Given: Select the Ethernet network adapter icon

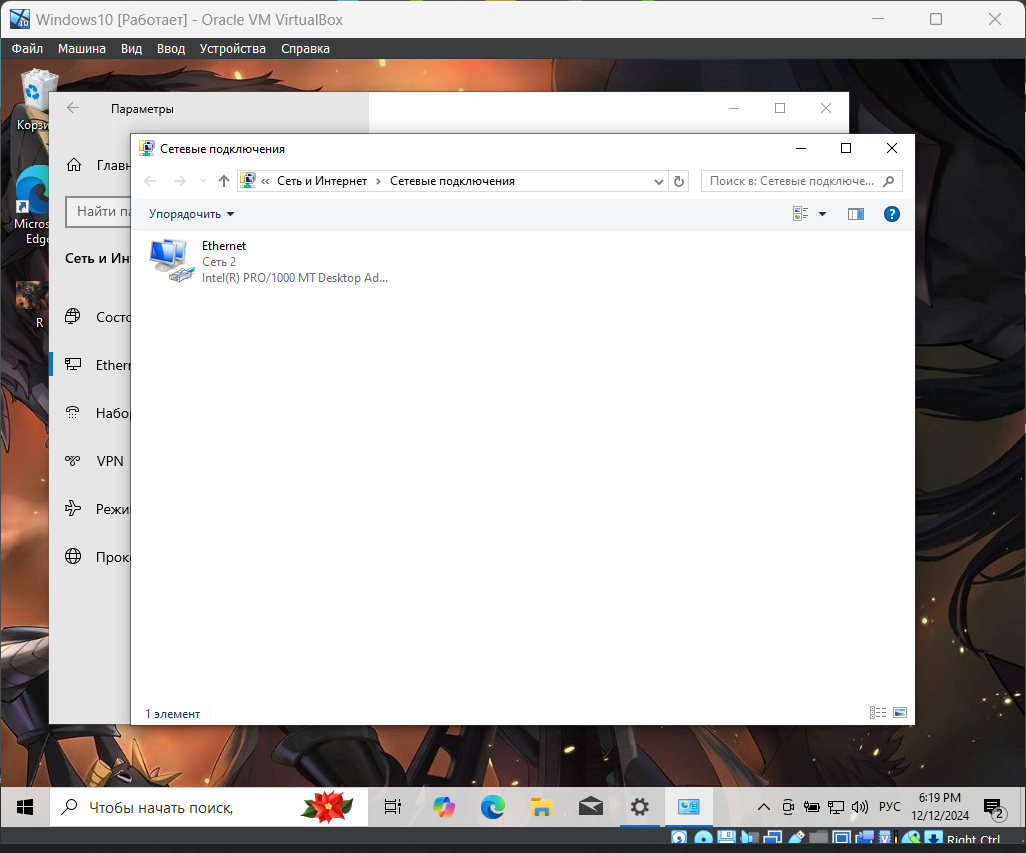Looking at the screenshot, I should coord(171,261).
